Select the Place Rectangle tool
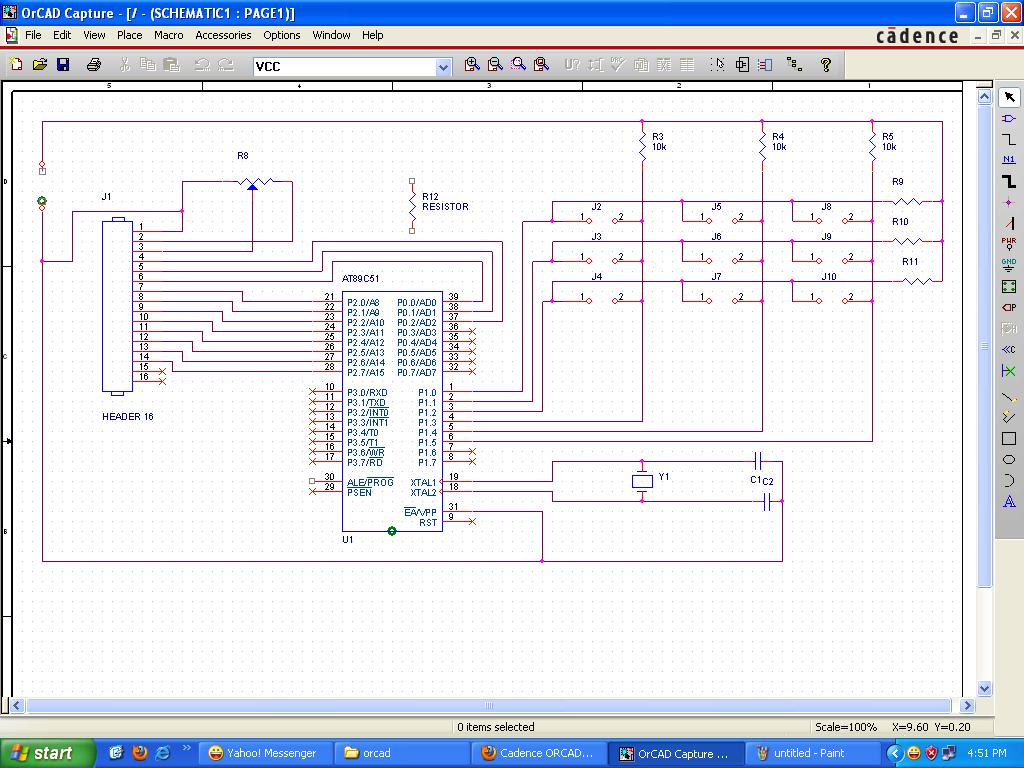 1009,439
